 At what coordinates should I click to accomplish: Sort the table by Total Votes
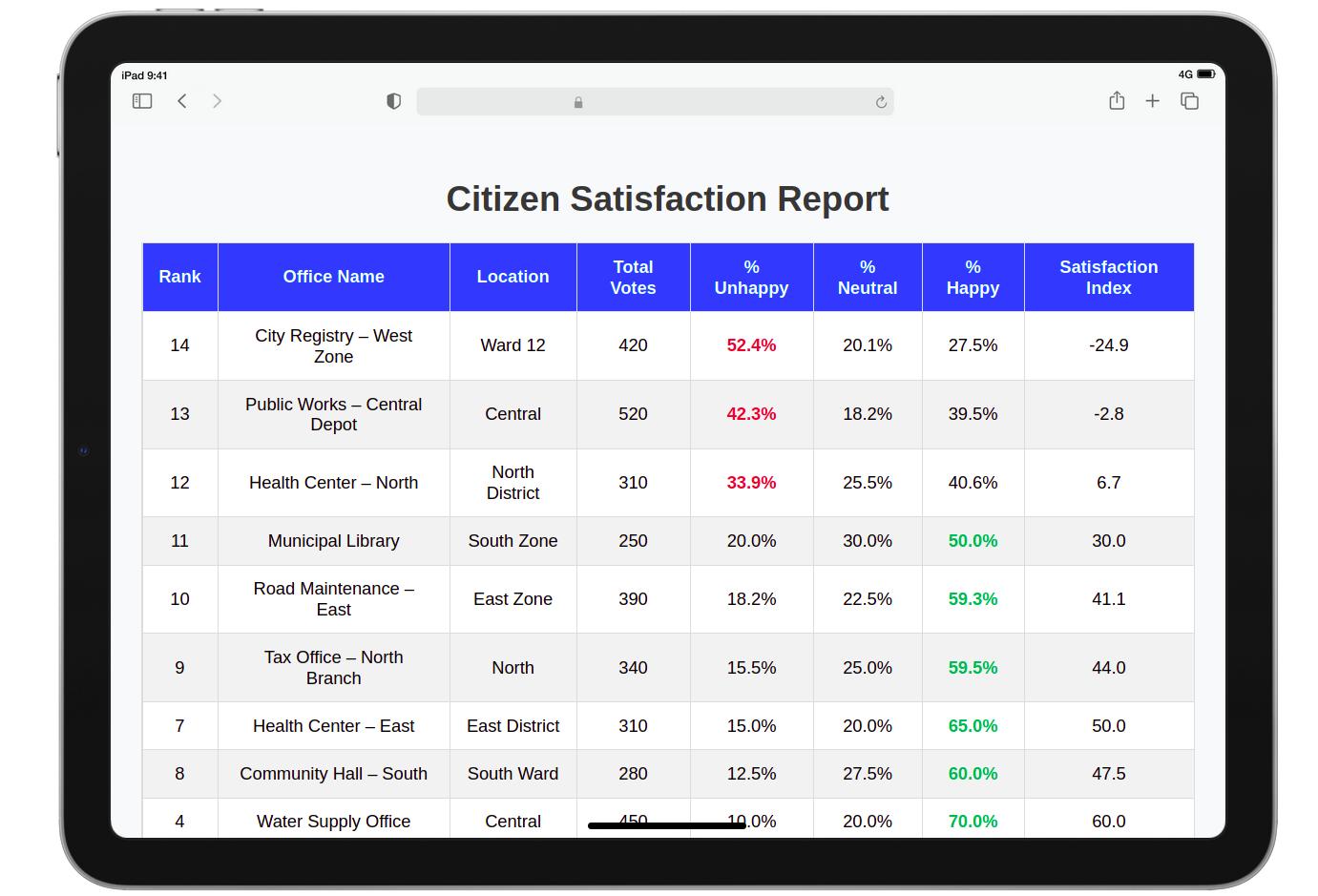(633, 277)
